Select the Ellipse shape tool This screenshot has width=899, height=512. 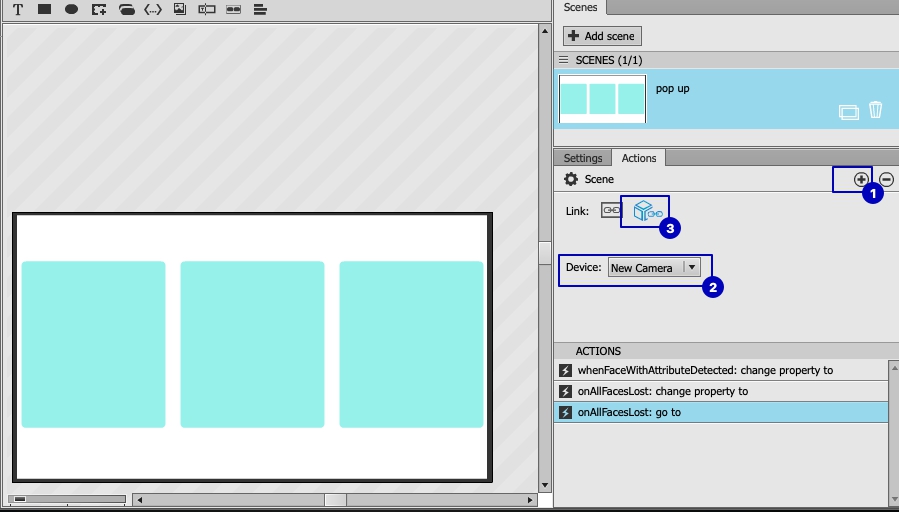click(71, 9)
